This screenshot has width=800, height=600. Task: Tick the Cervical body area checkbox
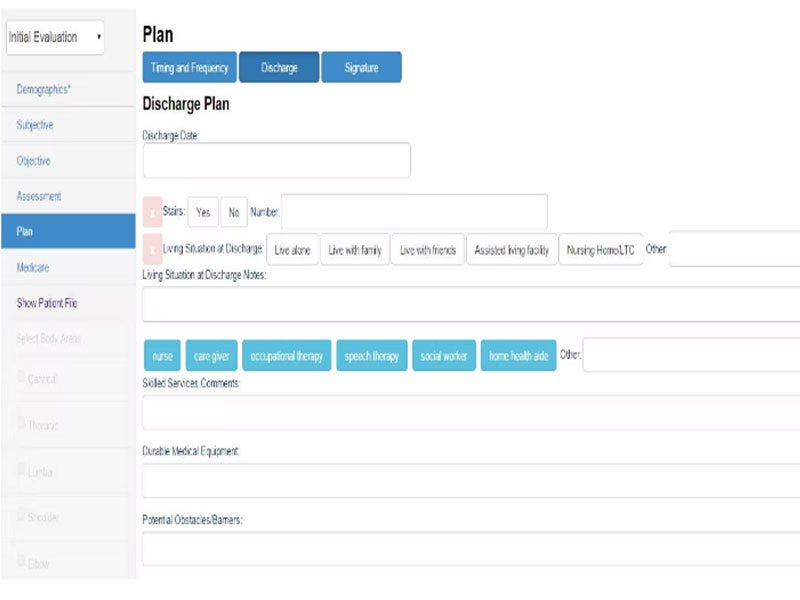tap(20, 377)
